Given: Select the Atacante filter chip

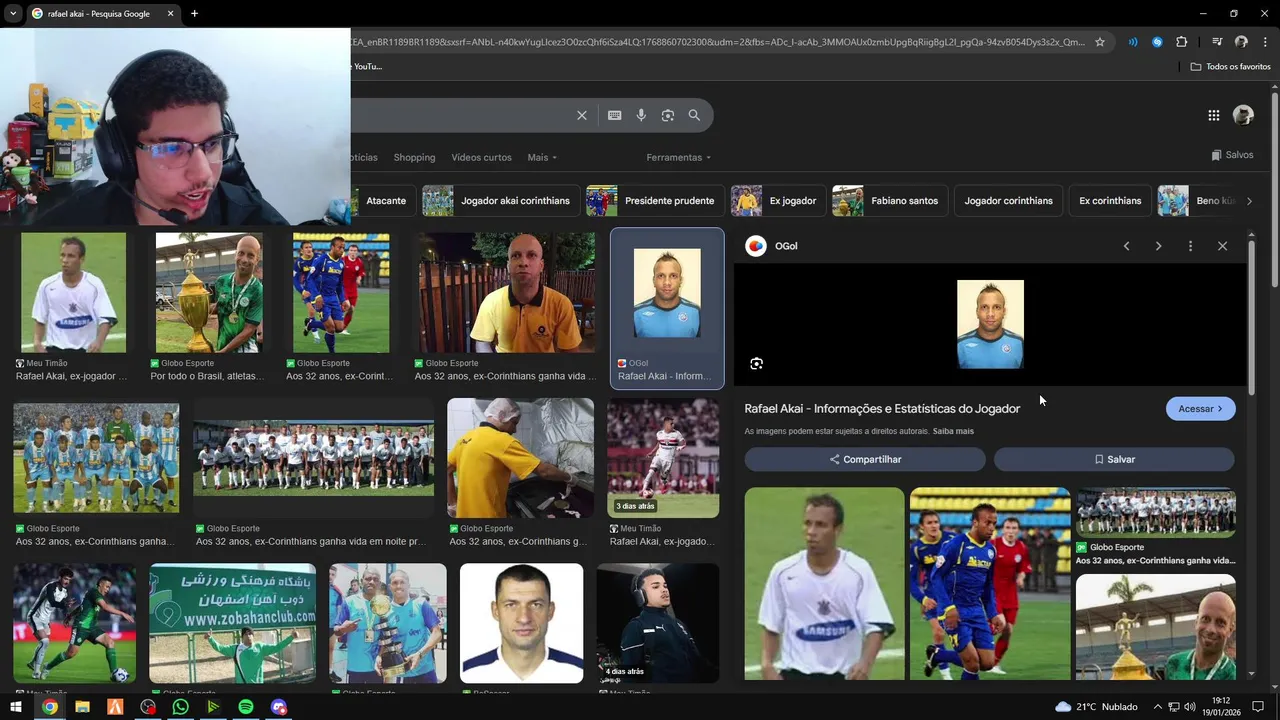Looking at the screenshot, I should pyautogui.click(x=386, y=201).
